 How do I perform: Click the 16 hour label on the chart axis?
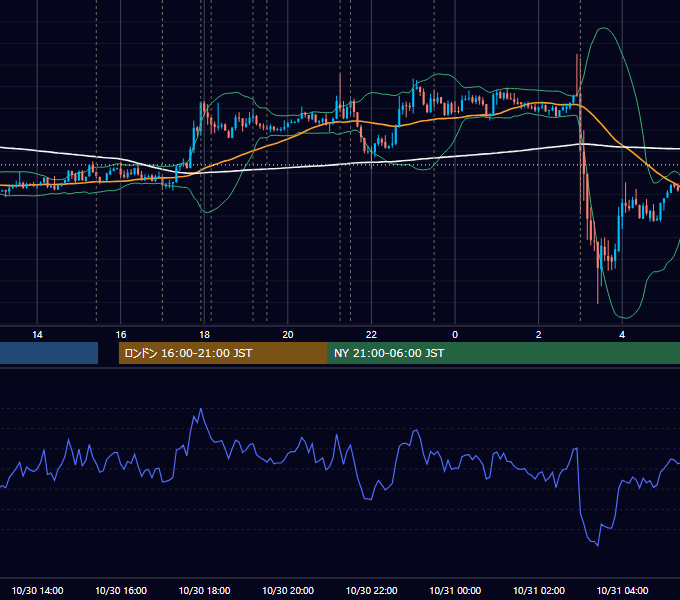[x=121, y=335]
